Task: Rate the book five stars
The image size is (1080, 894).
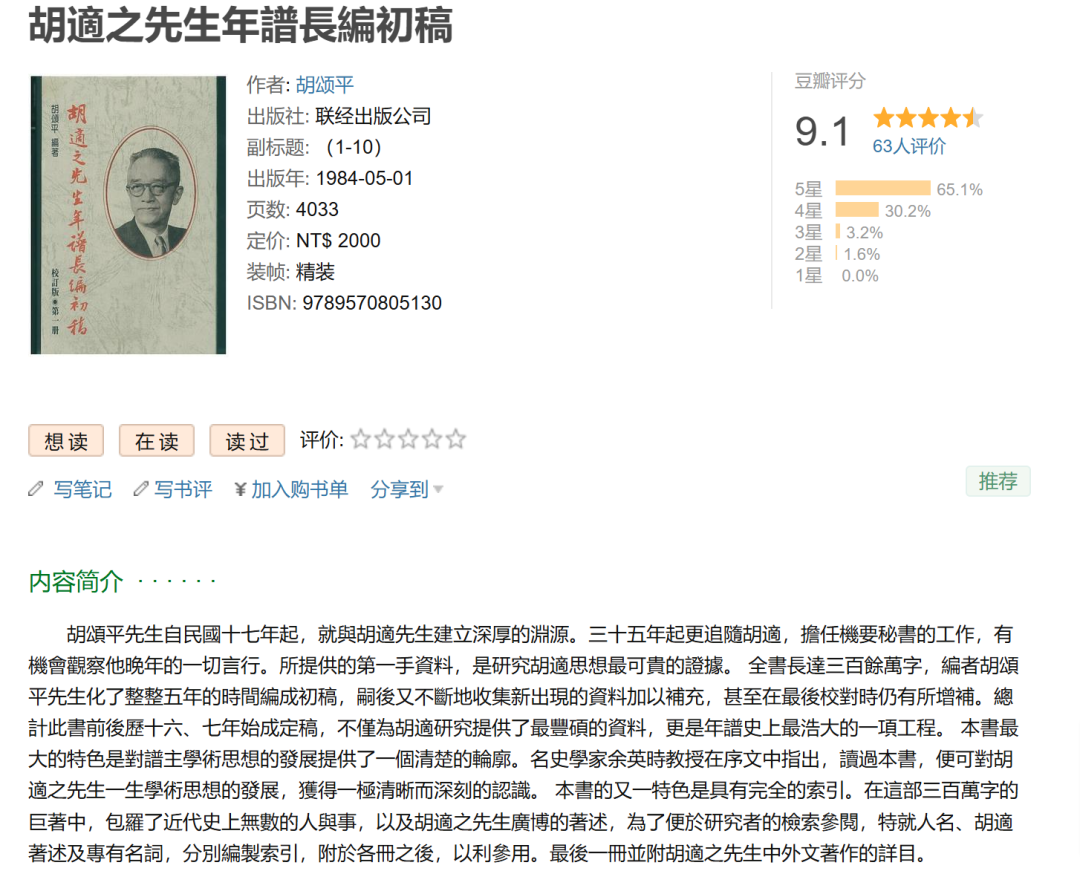Action: click(455, 439)
